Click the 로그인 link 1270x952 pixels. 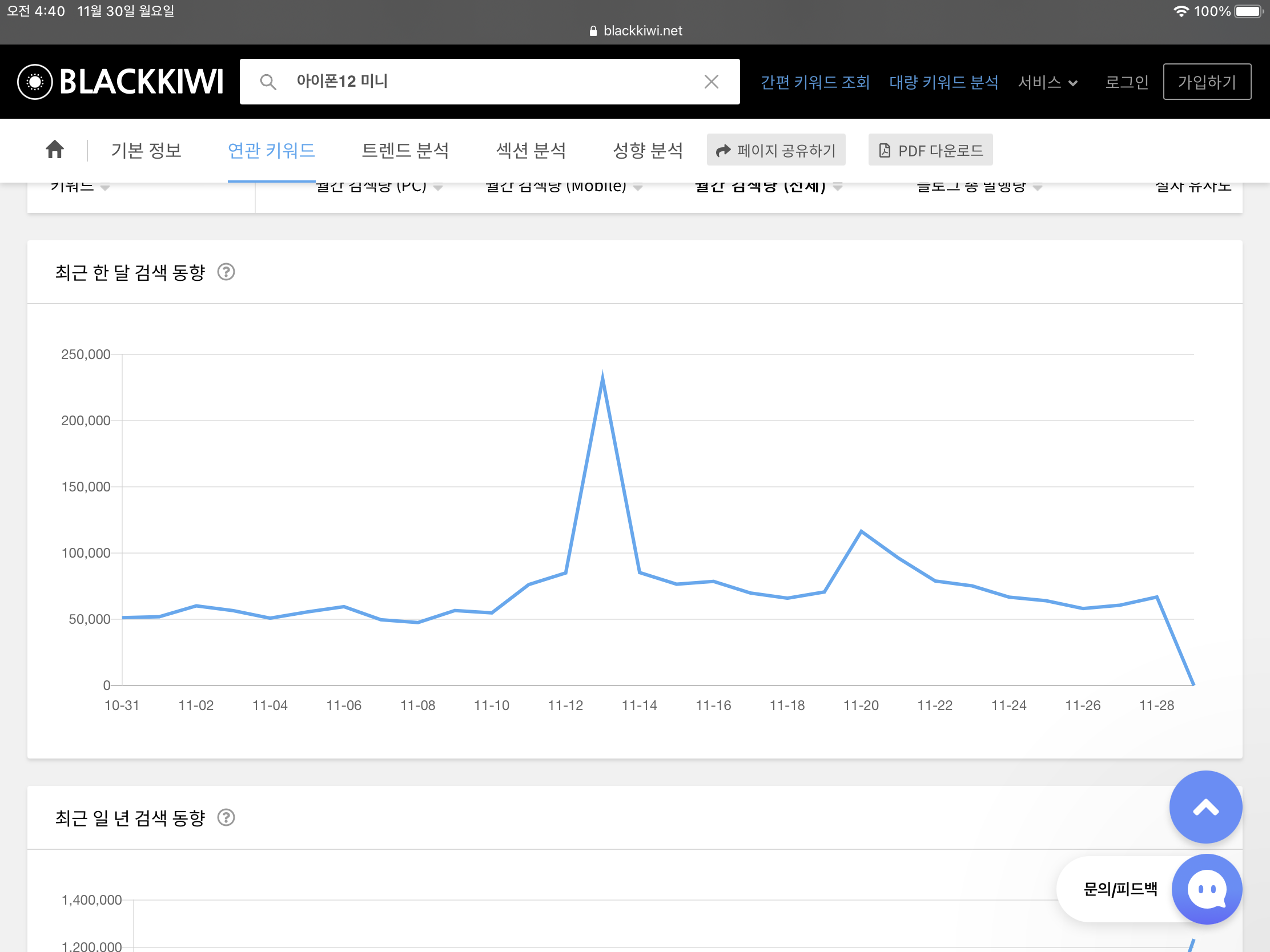tap(1127, 82)
